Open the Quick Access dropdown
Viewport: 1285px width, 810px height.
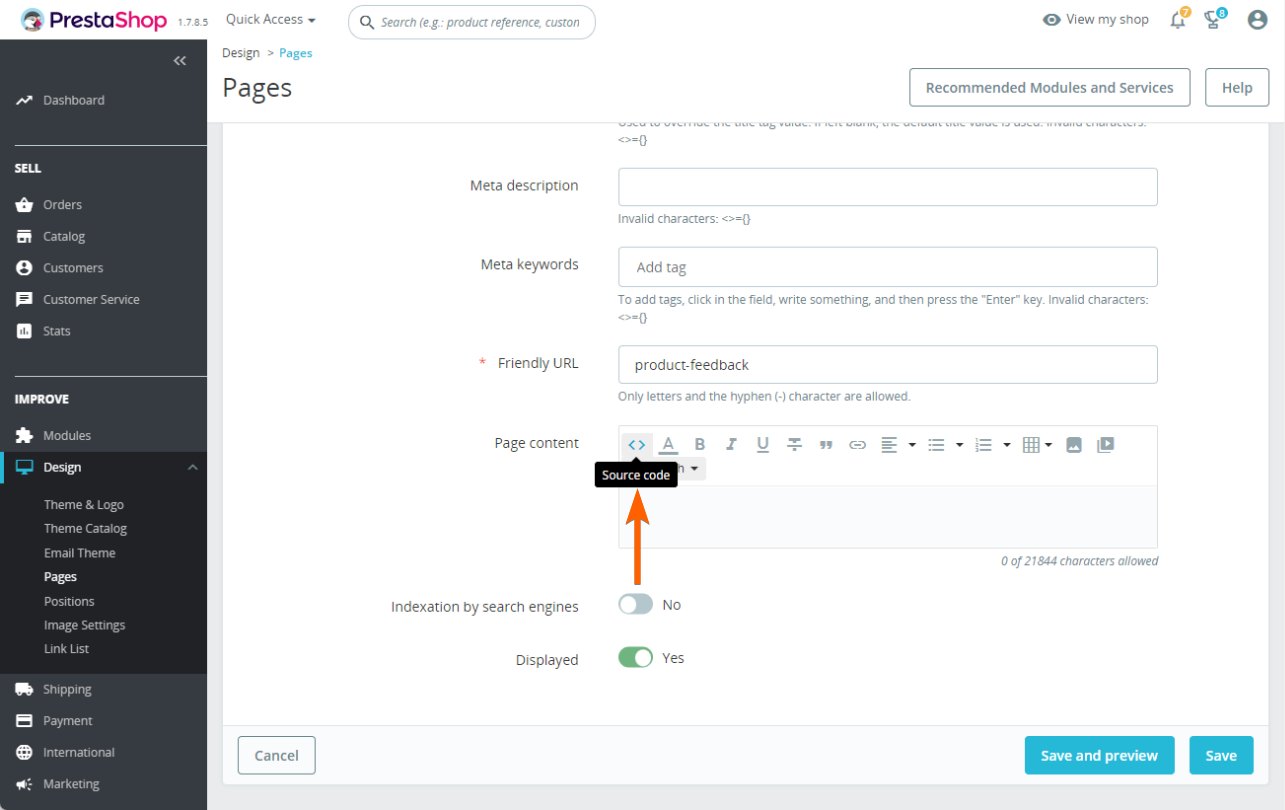click(x=268, y=18)
